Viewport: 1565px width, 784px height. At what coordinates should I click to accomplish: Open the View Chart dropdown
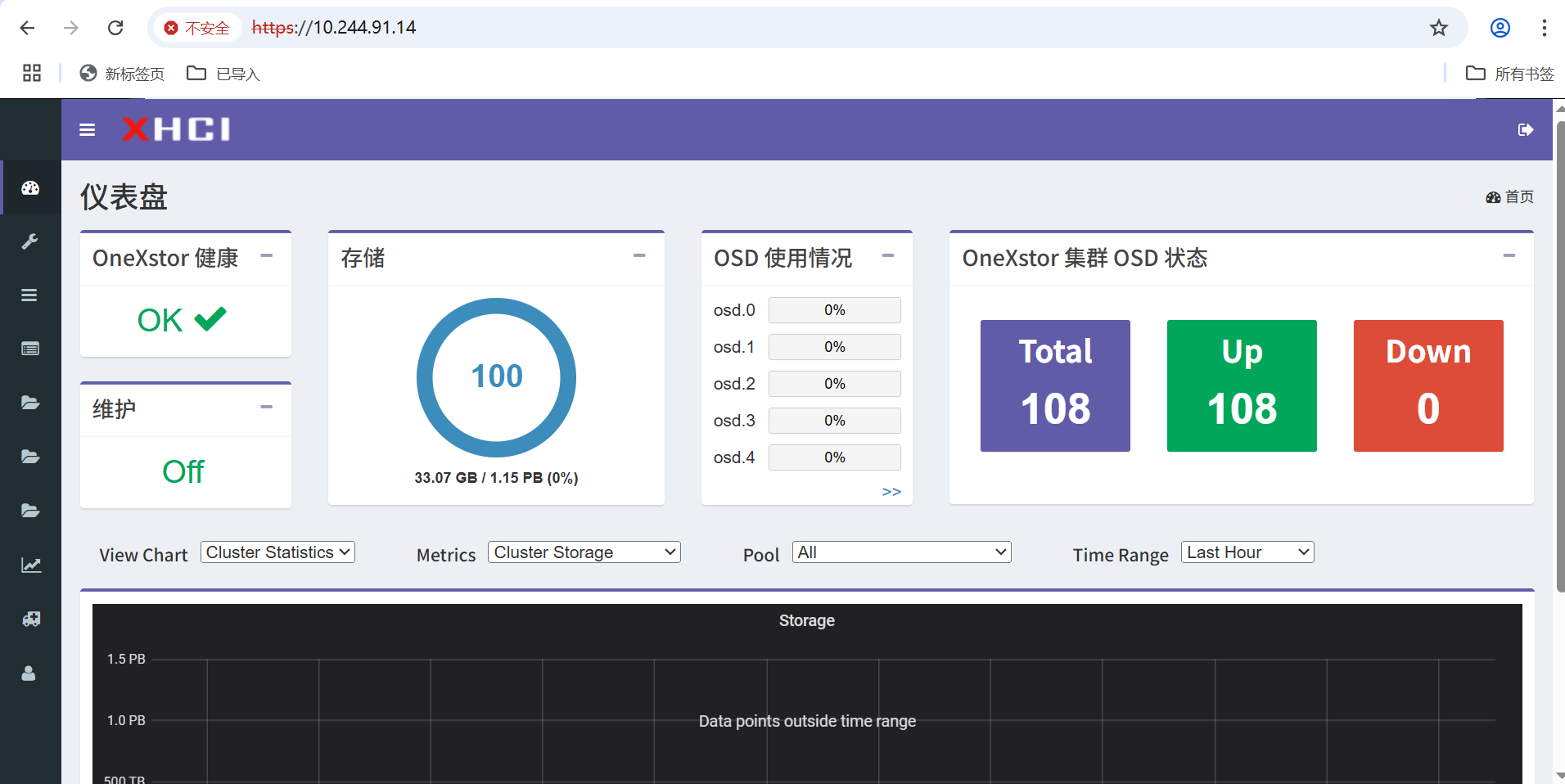tap(277, 552)
